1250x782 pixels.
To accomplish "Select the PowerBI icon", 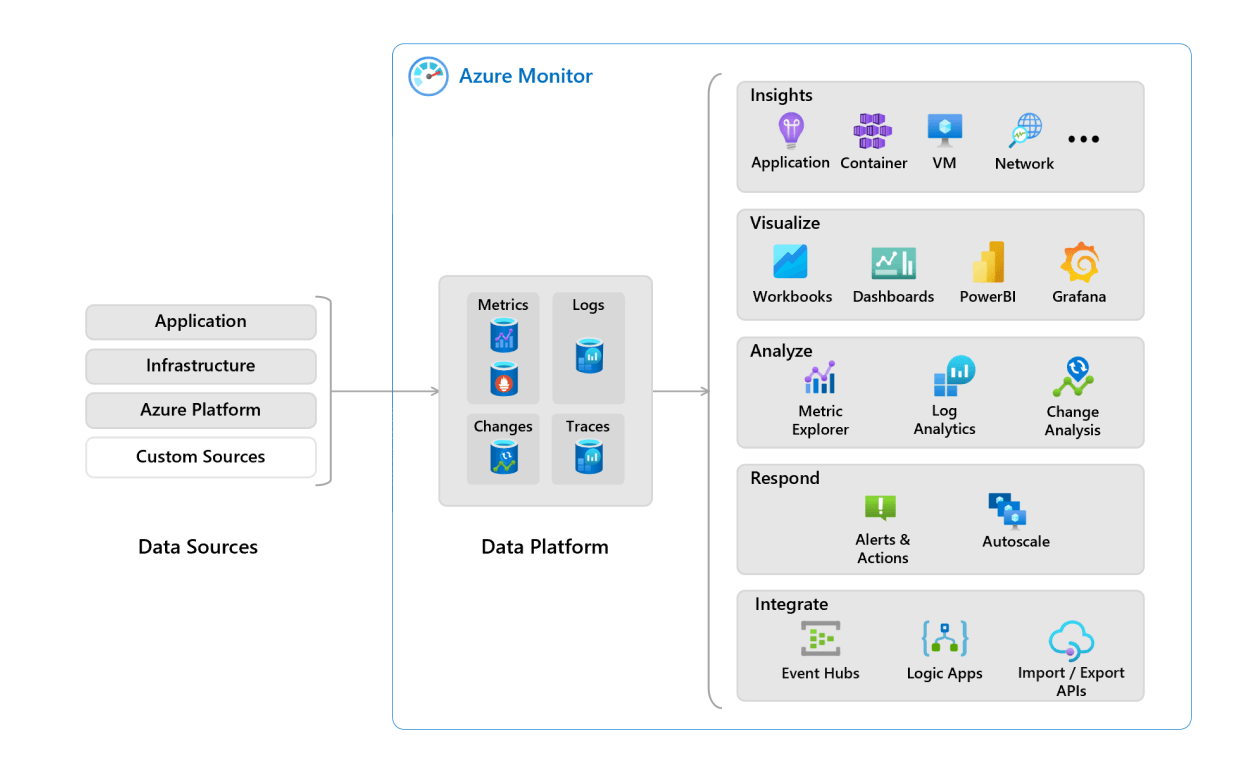I will (987, 263).
